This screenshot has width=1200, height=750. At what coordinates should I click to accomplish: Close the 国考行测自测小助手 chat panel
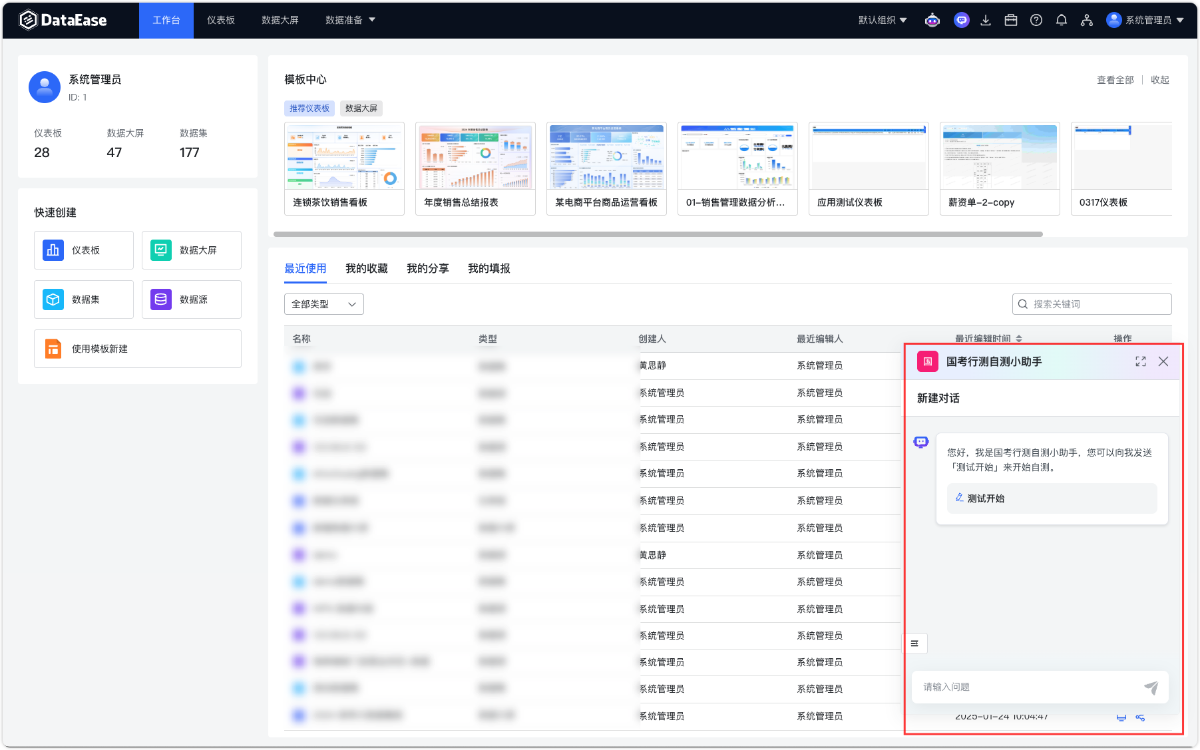pyautogui.click(x=1163, y=362)
